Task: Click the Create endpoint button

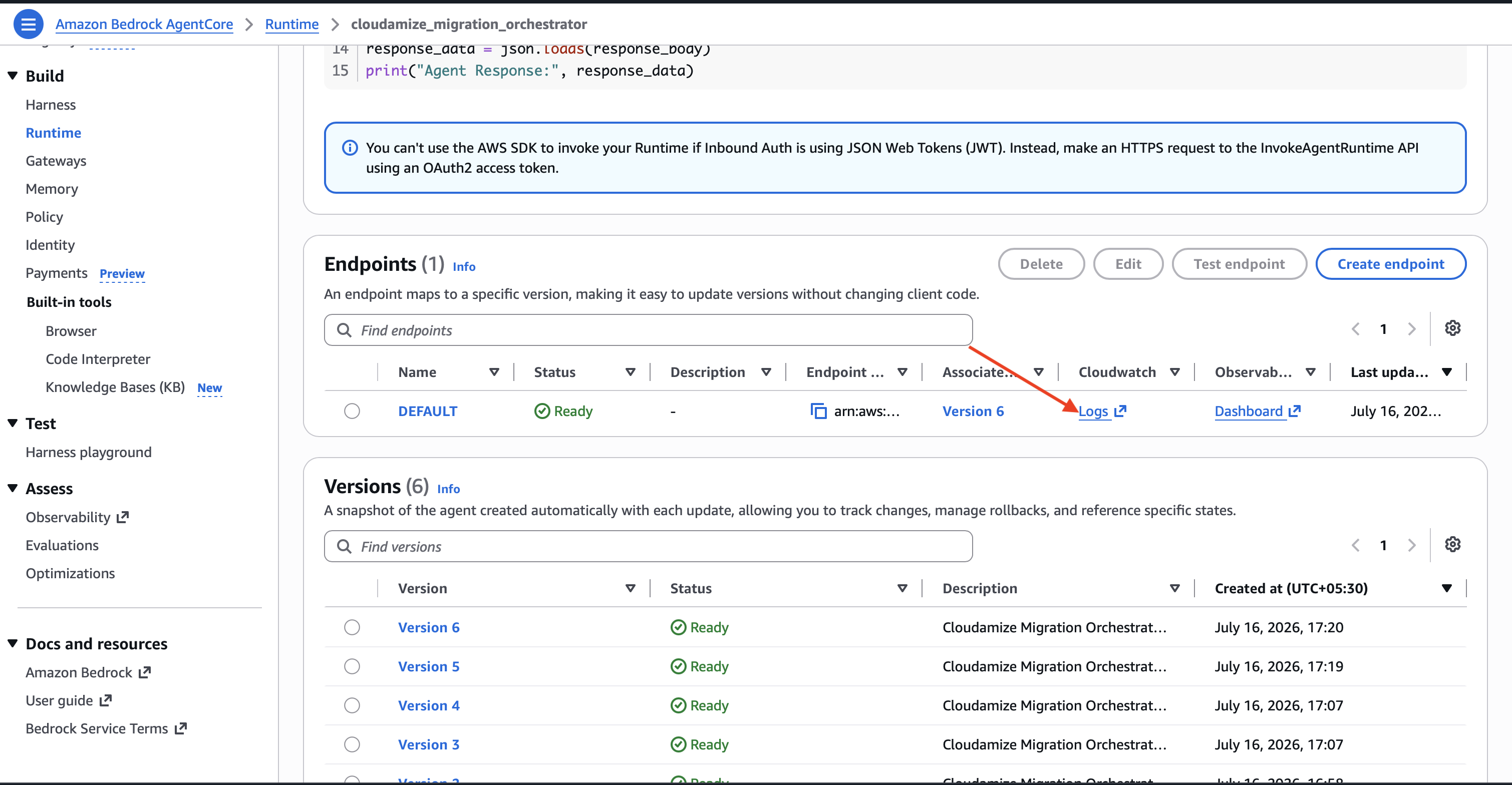Action: [x=1390, y=265]
